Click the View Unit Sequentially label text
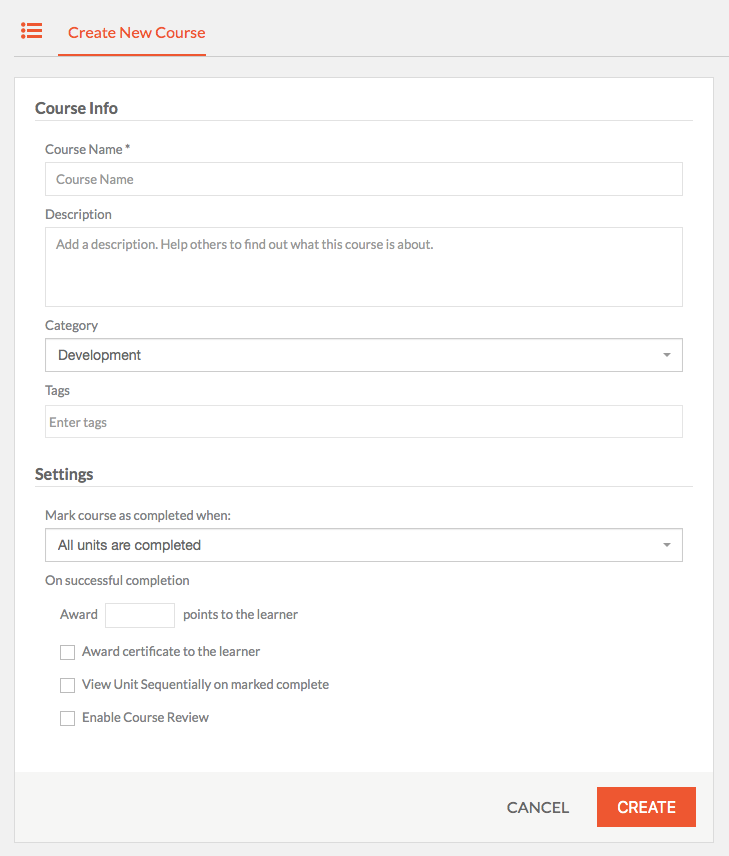Viewport: 729px width, 856px height. pos(205,685)
